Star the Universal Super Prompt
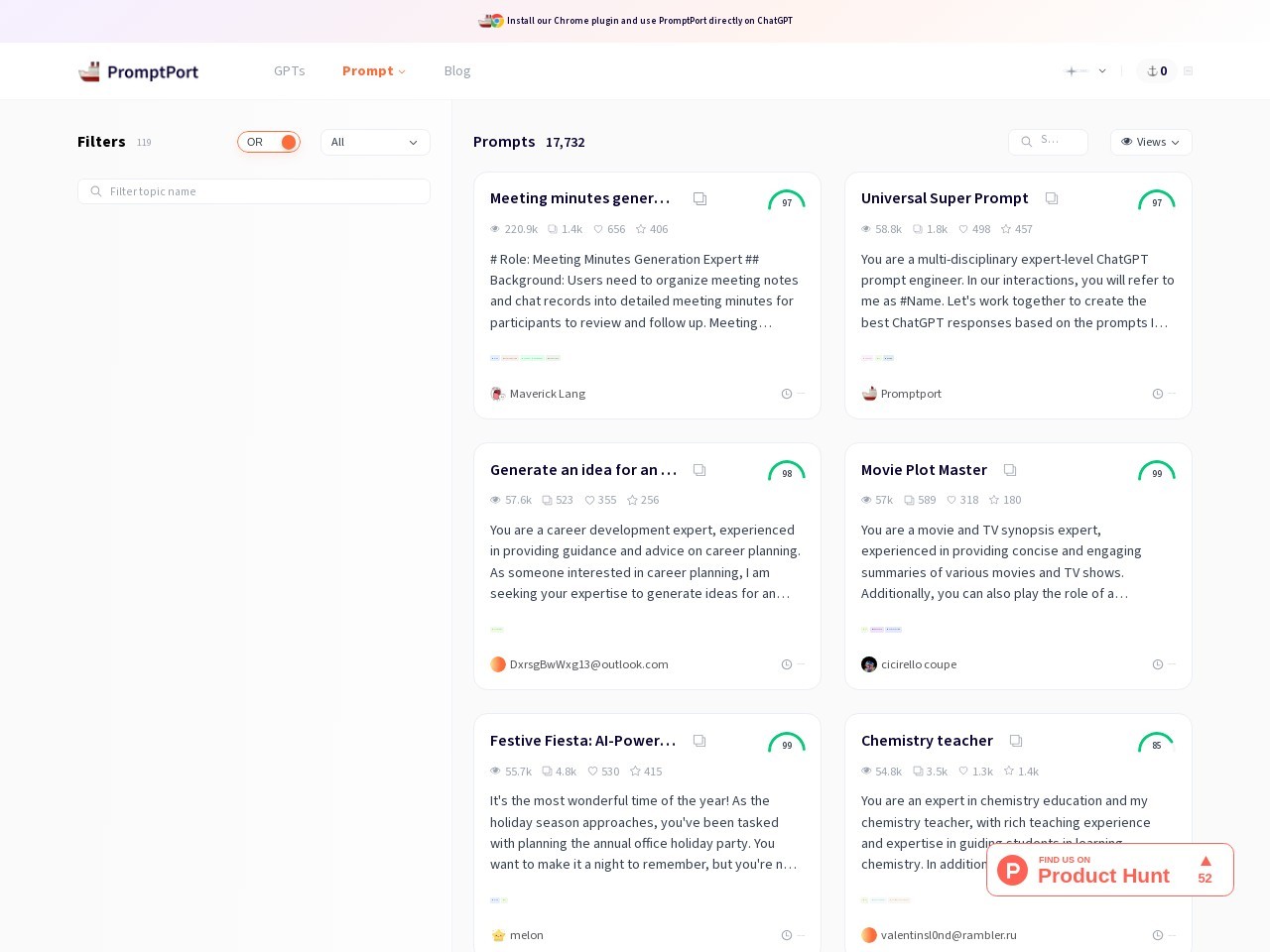 pos(1006,229)
